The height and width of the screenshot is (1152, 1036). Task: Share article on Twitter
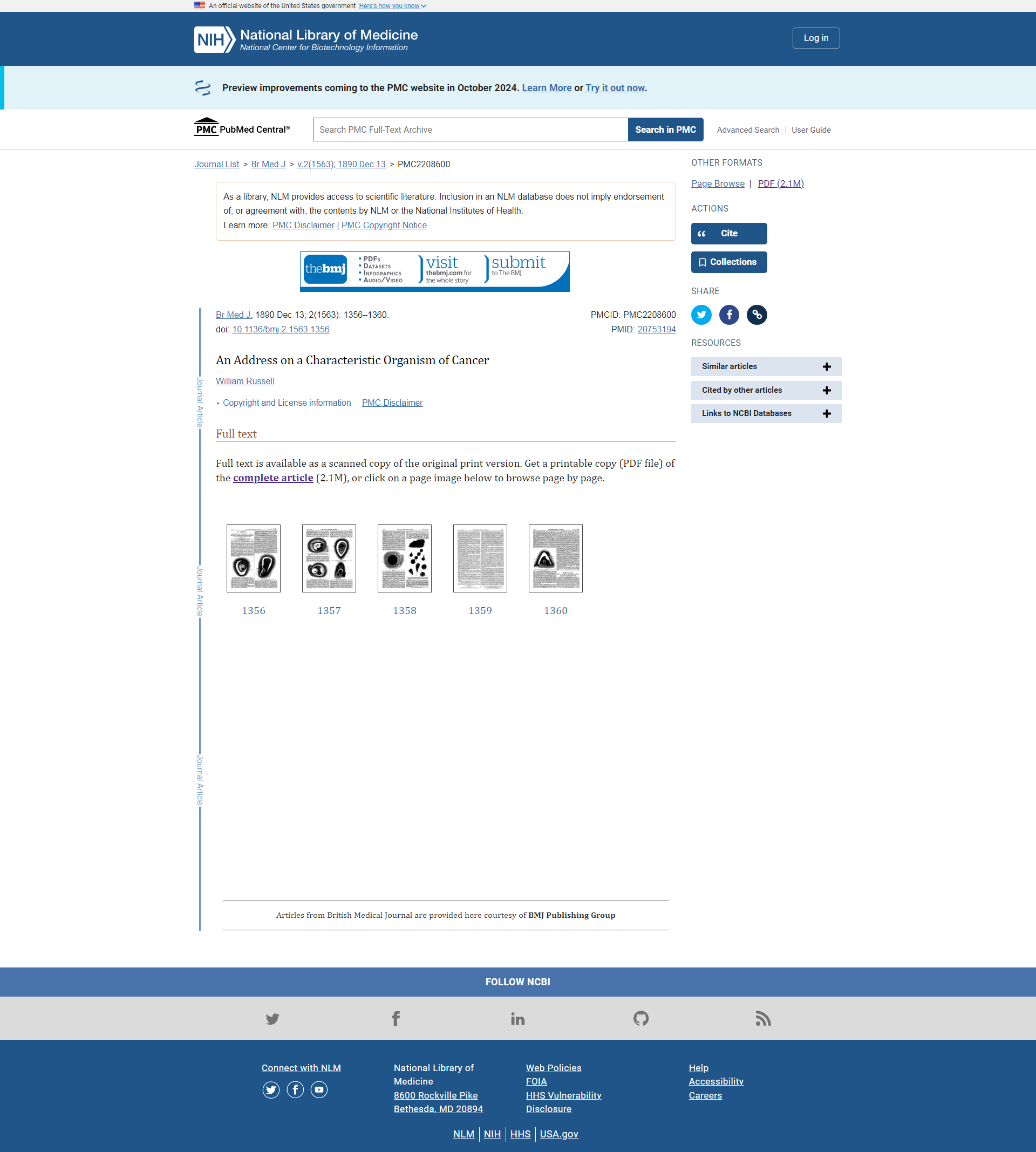(x=701, y=315)
